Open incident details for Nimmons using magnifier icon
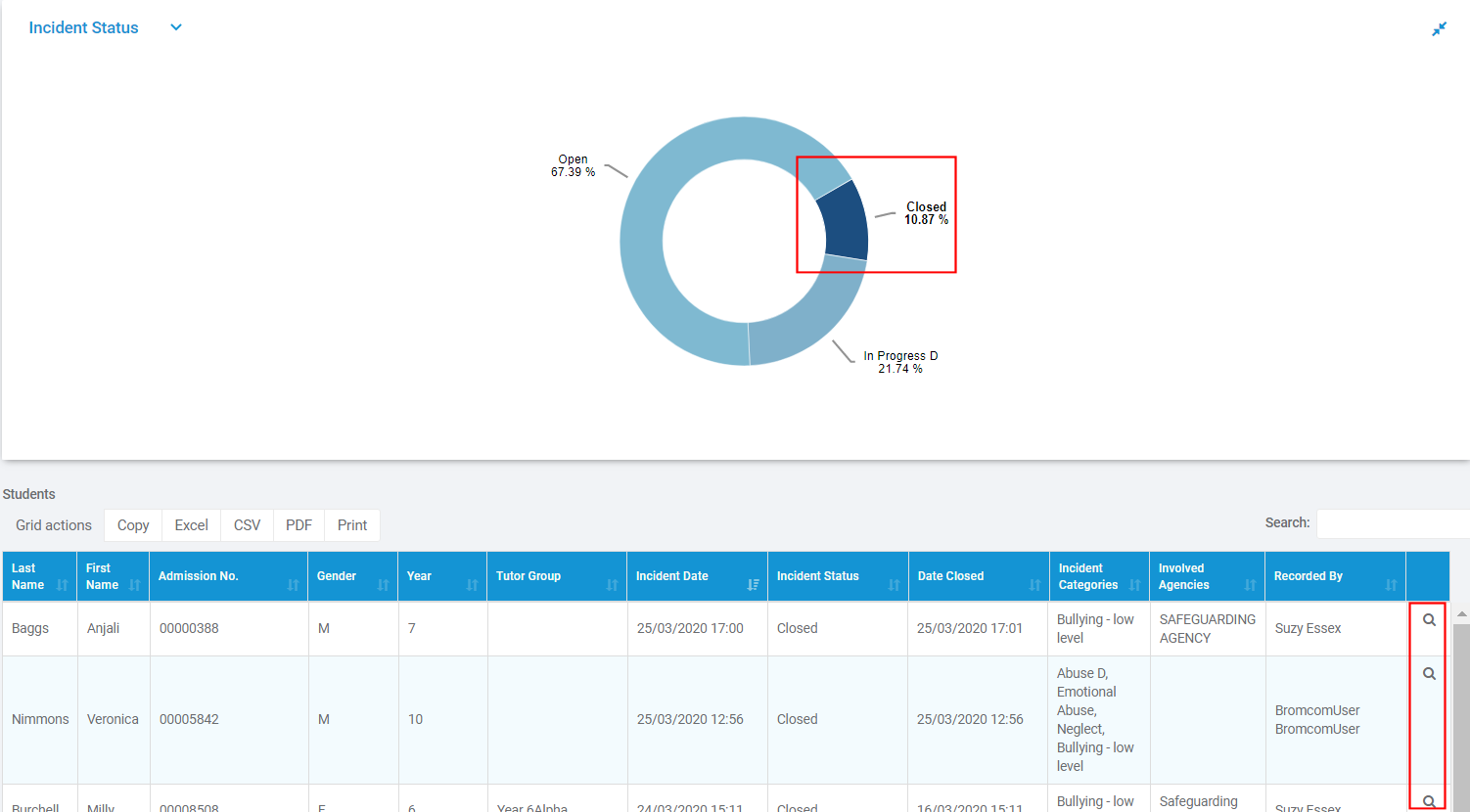1470x812 pixels. pyautogui.click(x=1428, y=673)
